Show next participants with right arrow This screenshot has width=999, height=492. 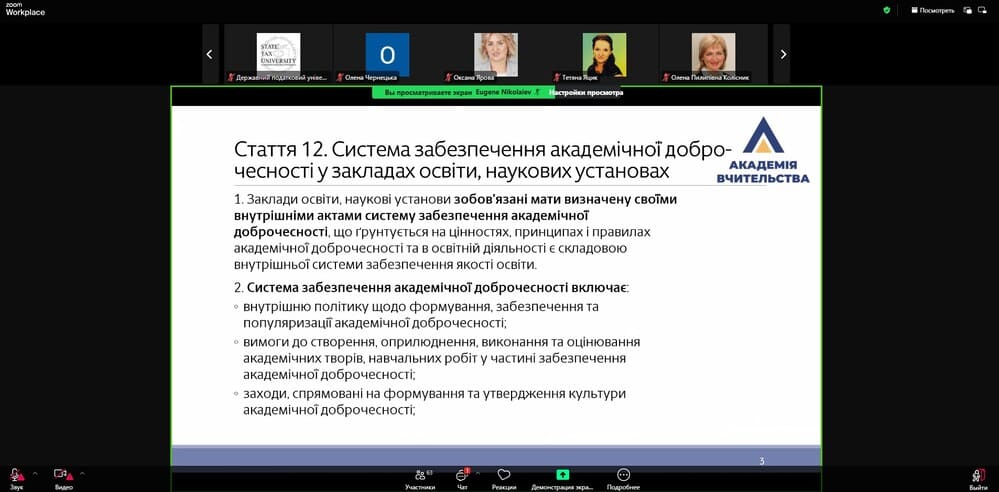[783, 54]
